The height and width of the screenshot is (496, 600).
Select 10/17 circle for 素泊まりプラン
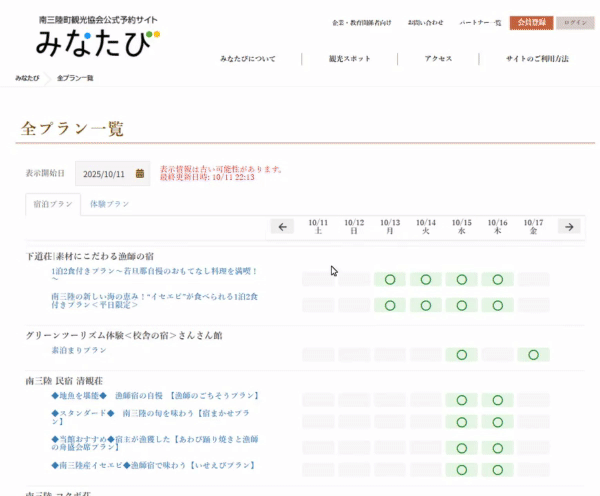click(533, 355)
